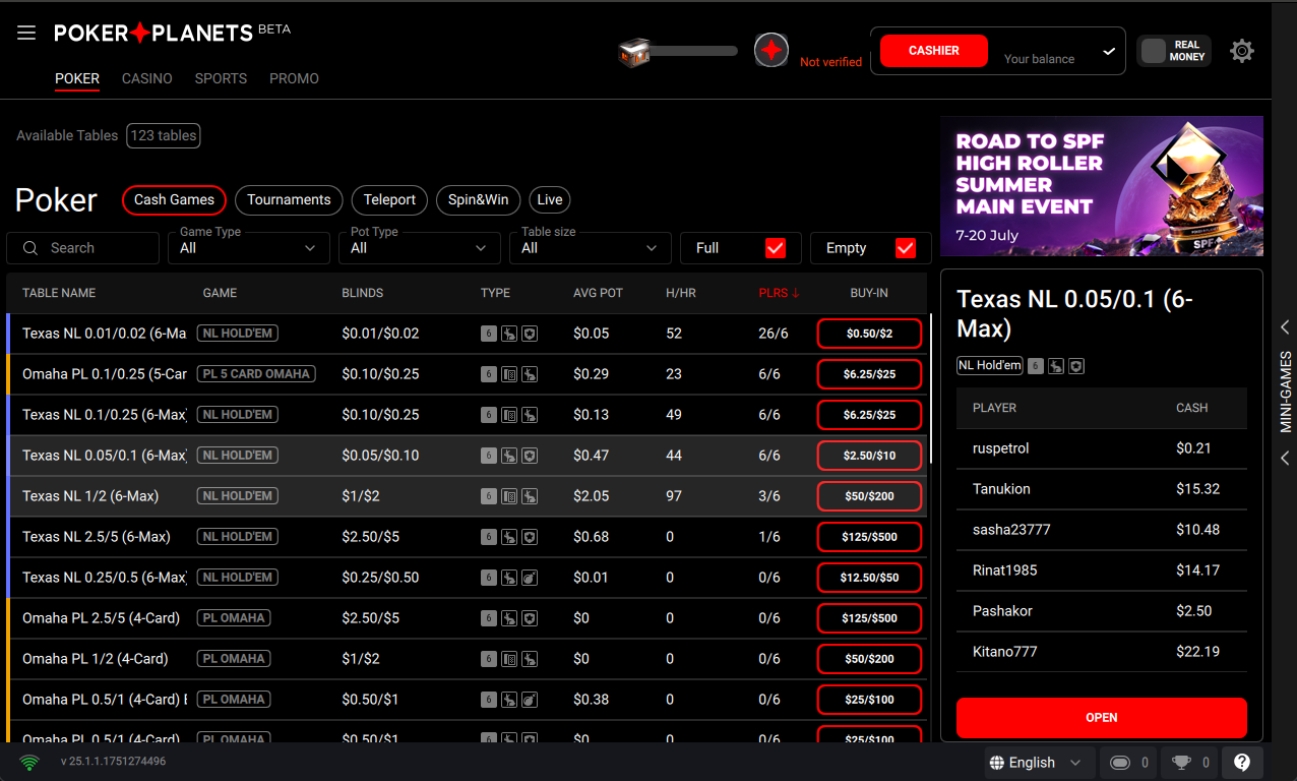Switch to the Casino tab
This screenshot has width=1297, height=781.
[x=147, y=78]
